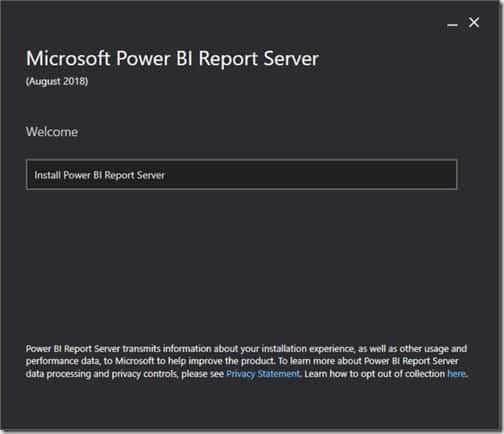Click the data collection notice paragraph
The height and width of the screenshot is (434, 504).
(247, 361)
